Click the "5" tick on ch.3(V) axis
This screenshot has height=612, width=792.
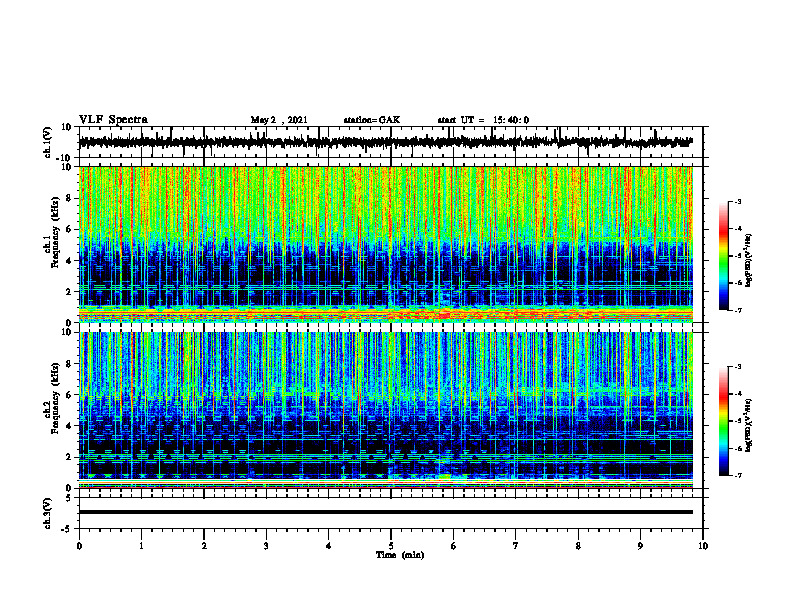[69, 498]
